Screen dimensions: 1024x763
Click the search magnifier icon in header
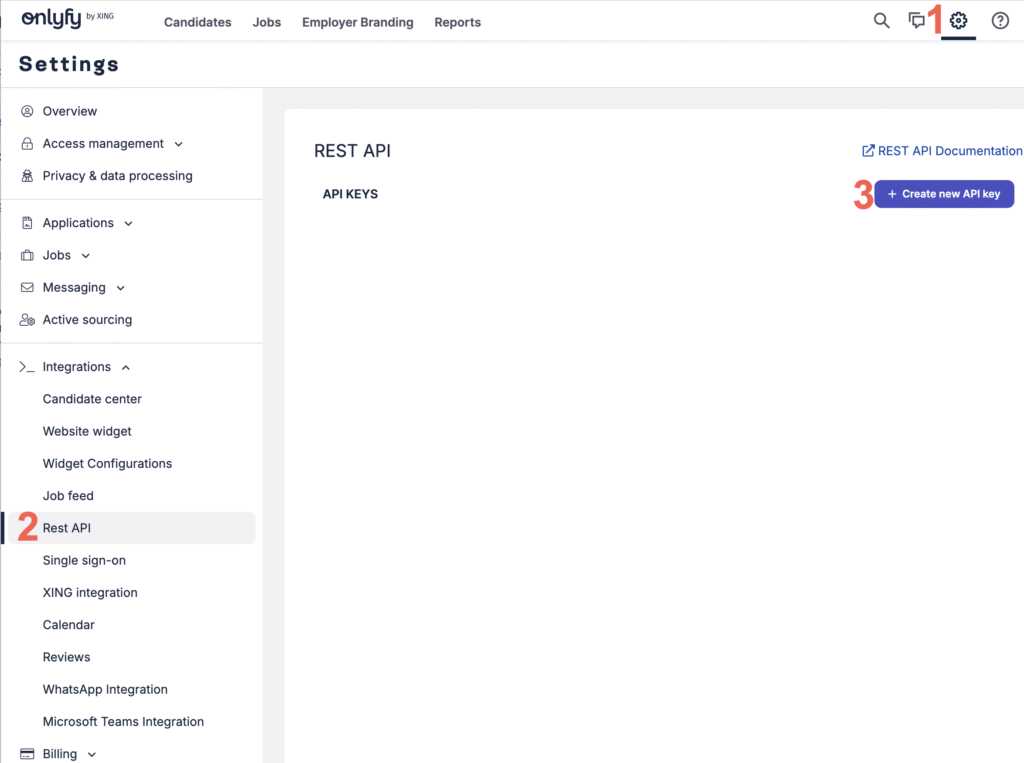pyautogui.click(x=881, y=21)
